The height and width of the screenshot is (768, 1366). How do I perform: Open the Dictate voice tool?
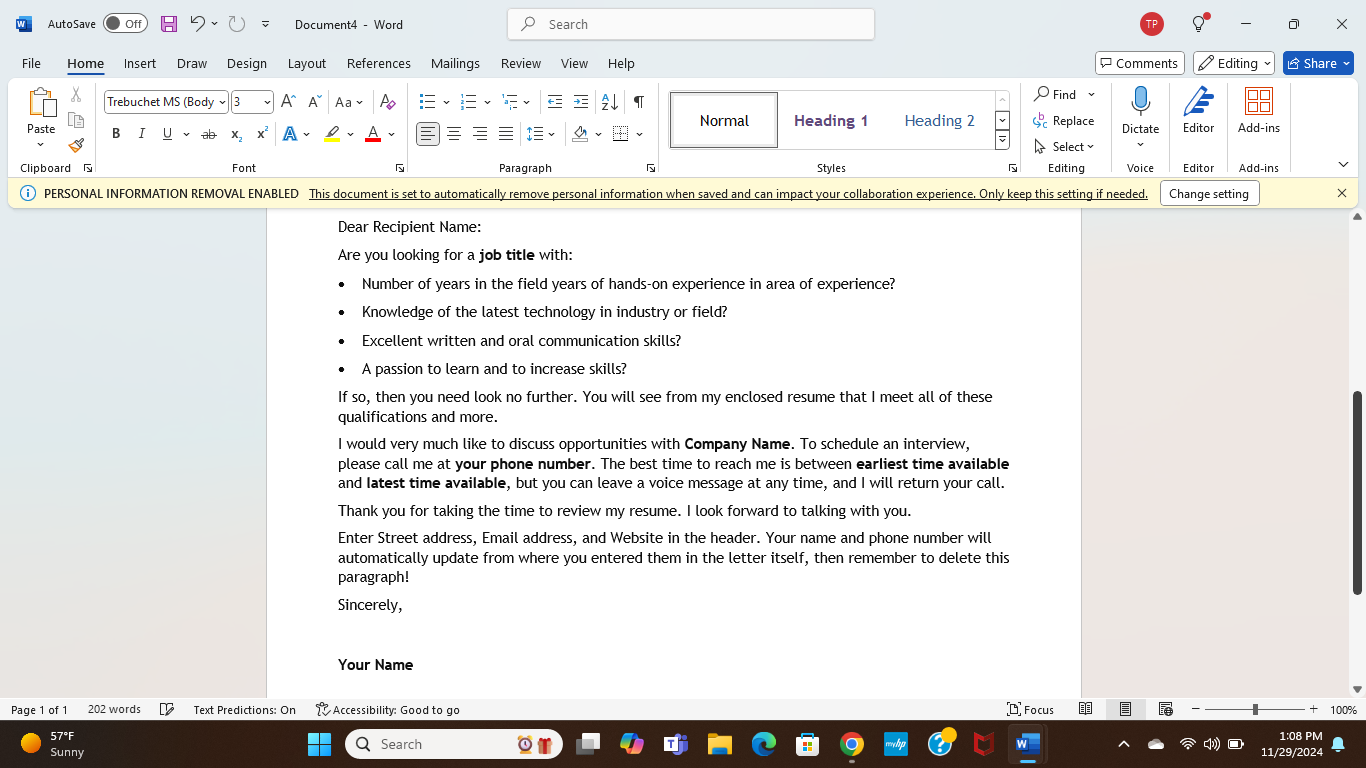click(x=1140, y=110)
